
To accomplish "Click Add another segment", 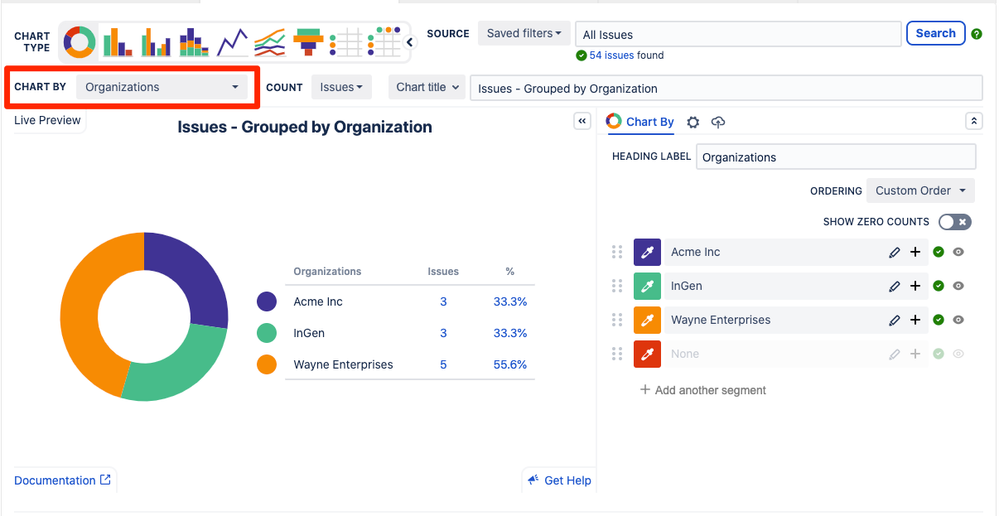I will 703,390.
